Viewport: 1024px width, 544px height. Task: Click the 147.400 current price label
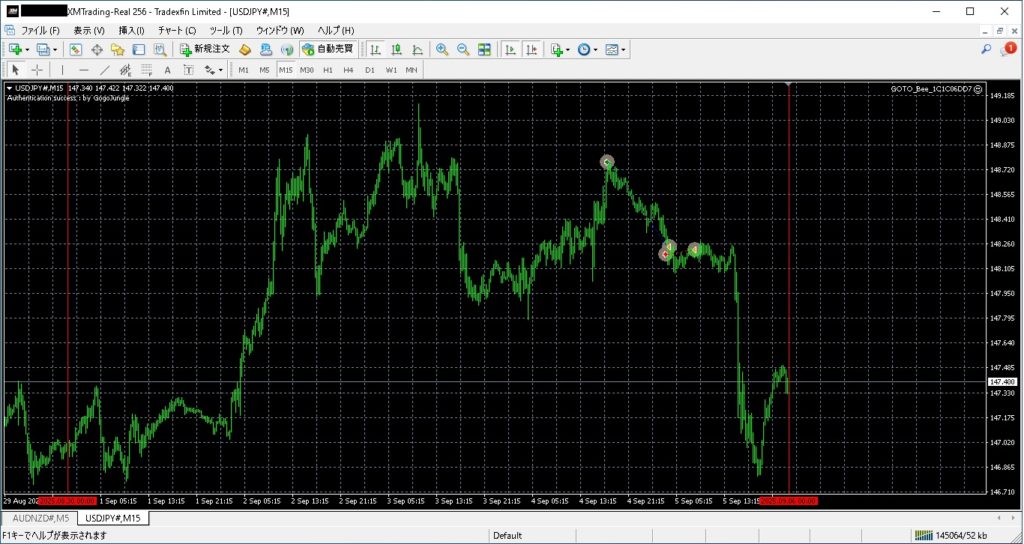(x=1001, y=382)
